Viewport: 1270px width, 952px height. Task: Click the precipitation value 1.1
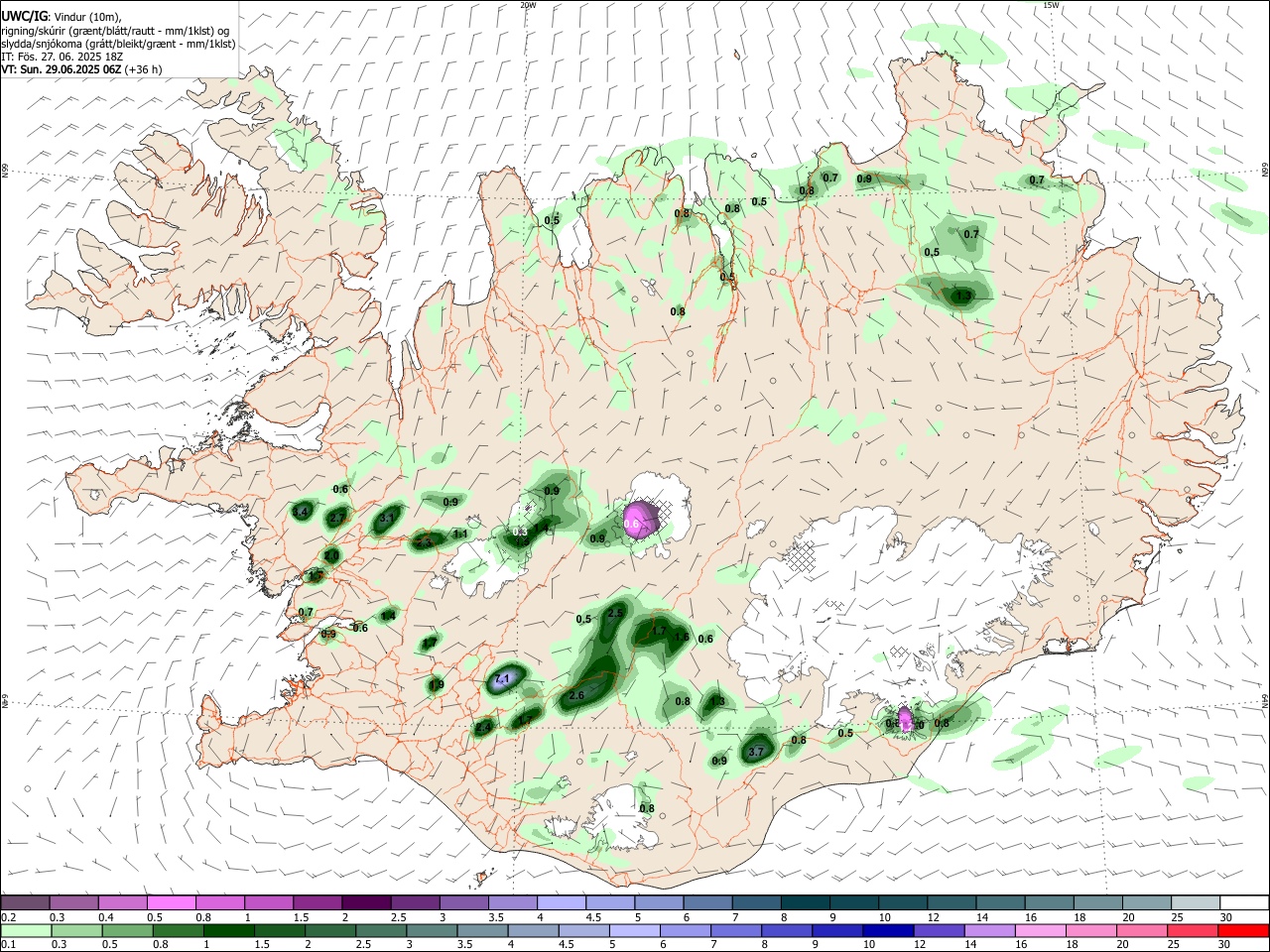click(x=460, y=534)
